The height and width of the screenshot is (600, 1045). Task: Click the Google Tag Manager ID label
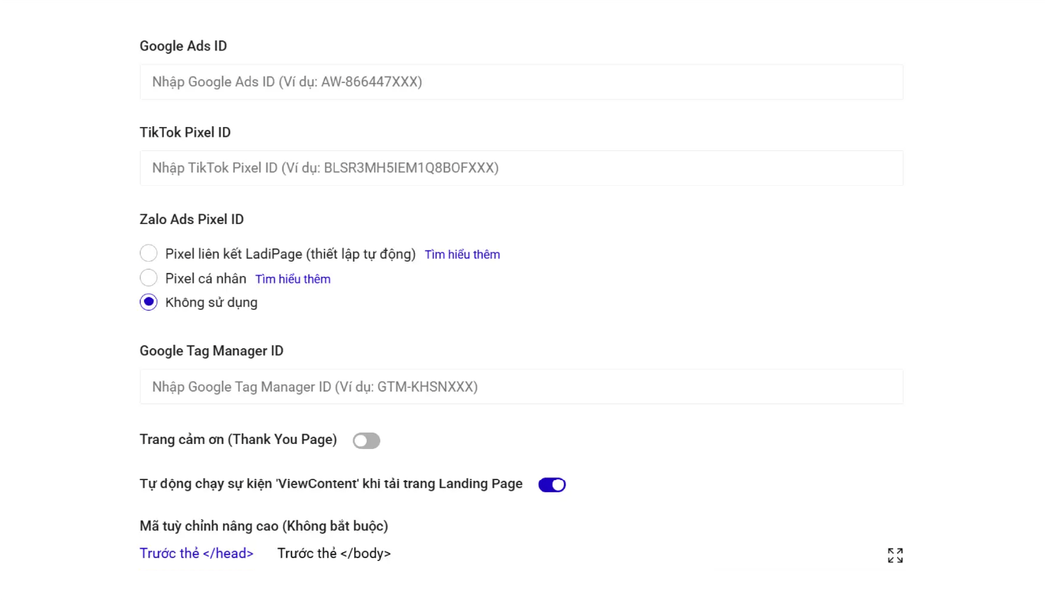pyautogui.click(x=211, y=351)
